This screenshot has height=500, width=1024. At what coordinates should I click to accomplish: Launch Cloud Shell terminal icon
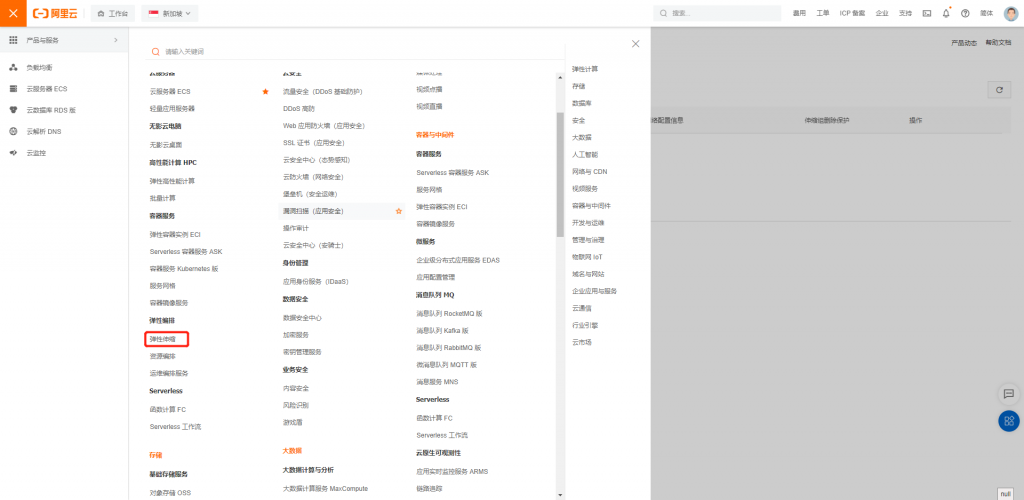(x=927, y=13)
